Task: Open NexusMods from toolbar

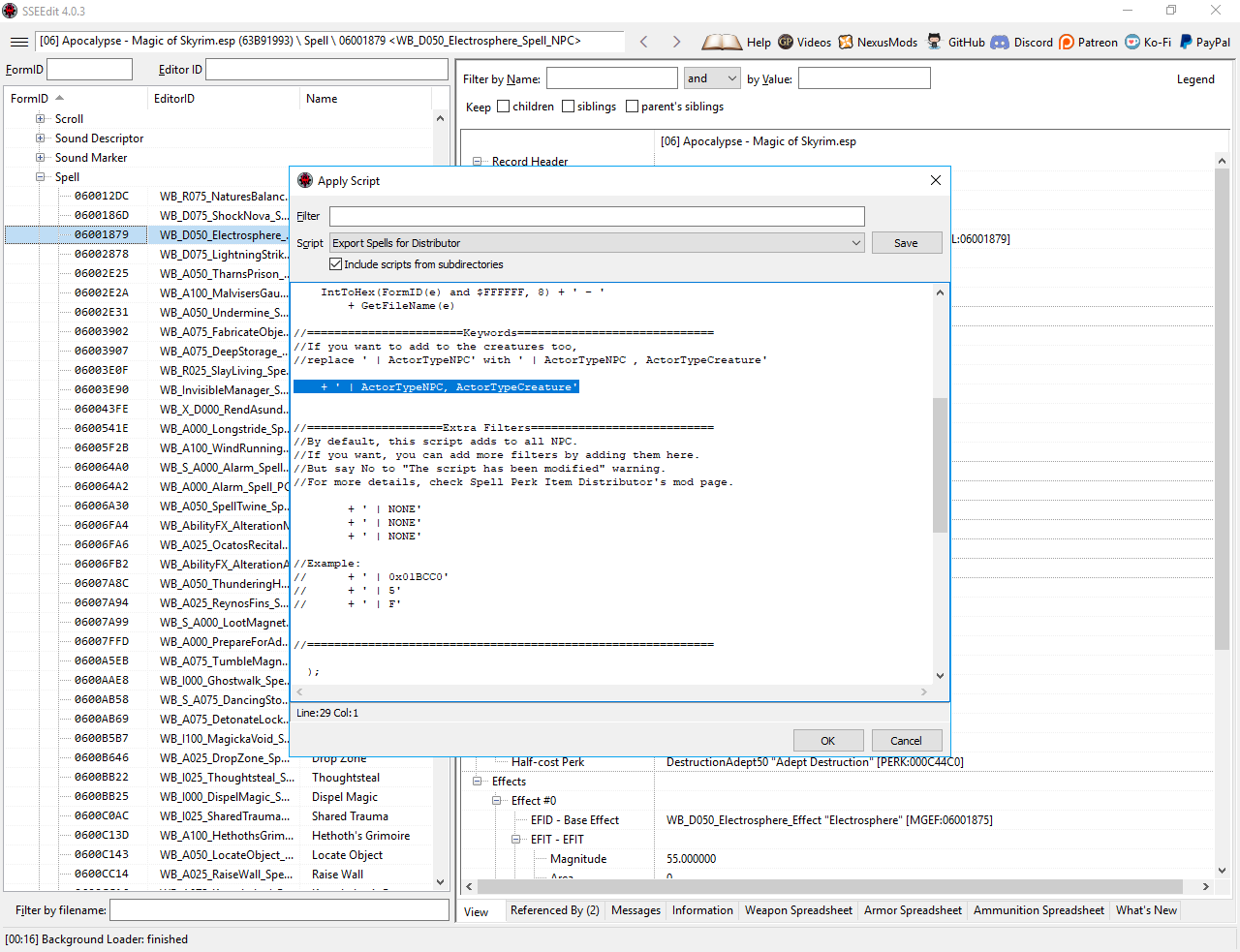Action: tap(846, 42)
